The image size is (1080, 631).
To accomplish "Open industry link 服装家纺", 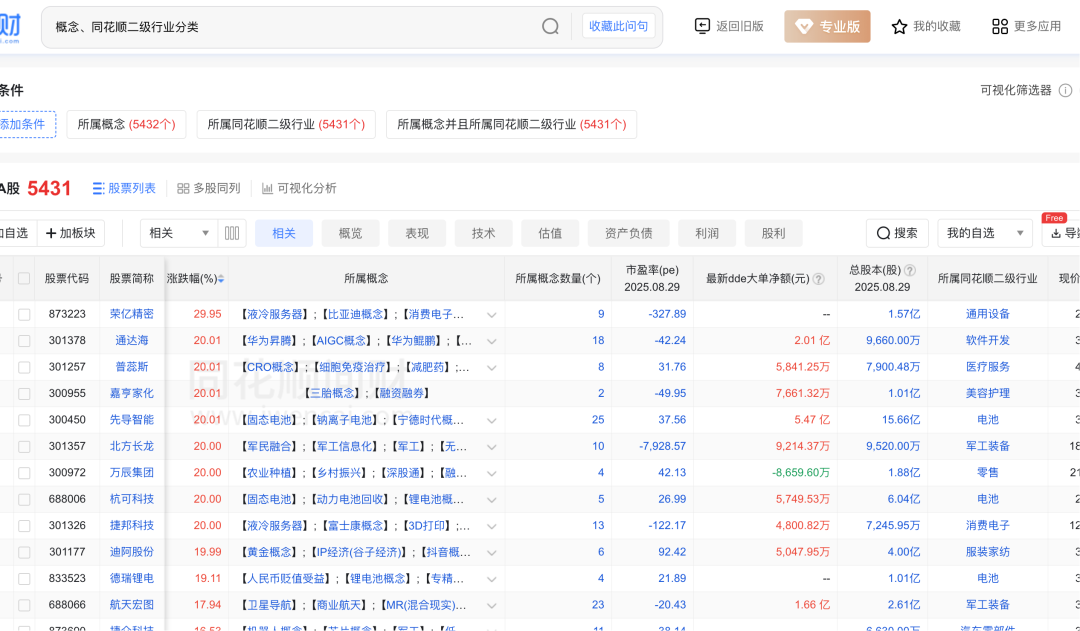I will coord(988,552).
